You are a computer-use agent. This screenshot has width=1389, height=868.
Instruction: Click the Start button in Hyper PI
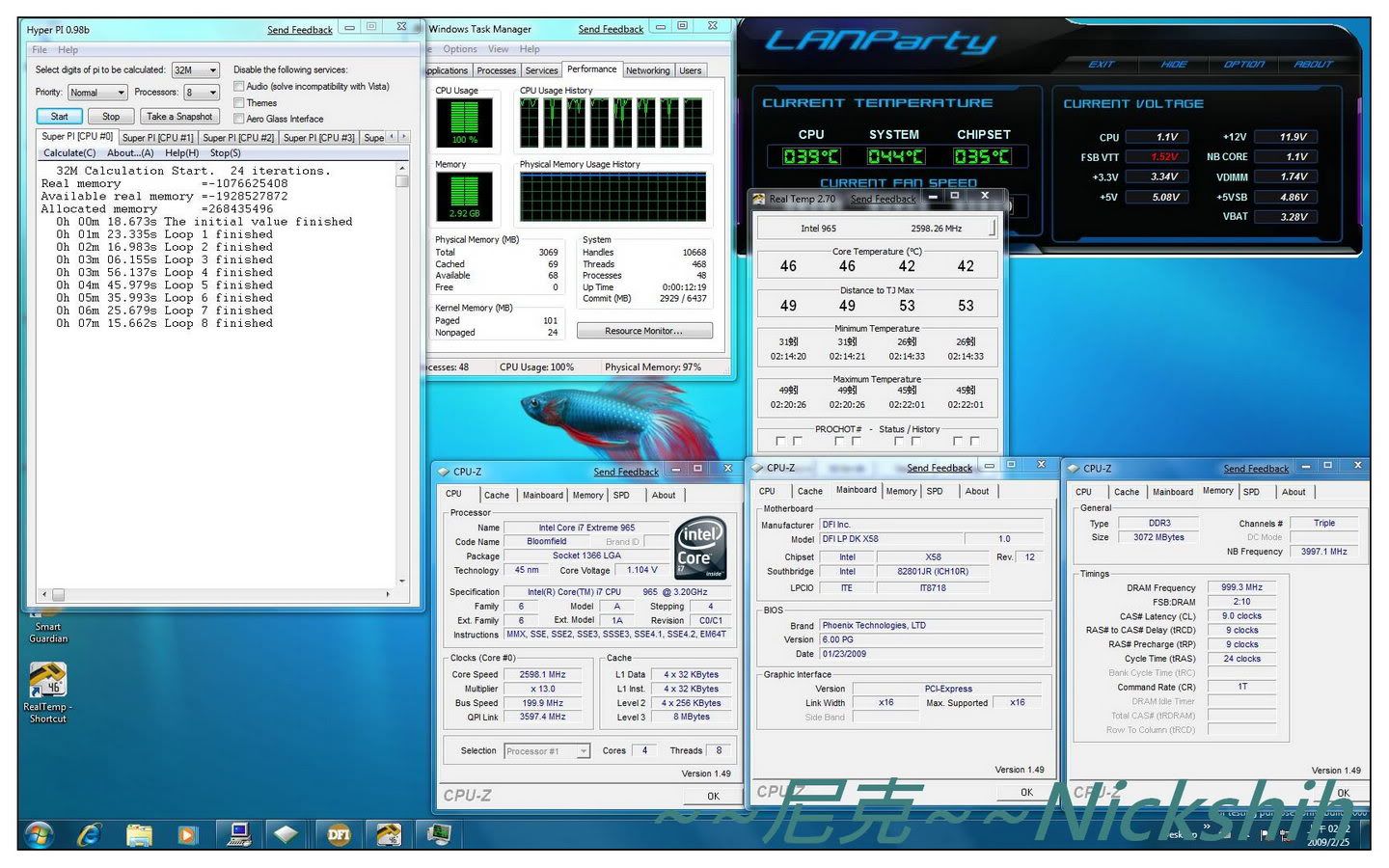coord(59,117)
